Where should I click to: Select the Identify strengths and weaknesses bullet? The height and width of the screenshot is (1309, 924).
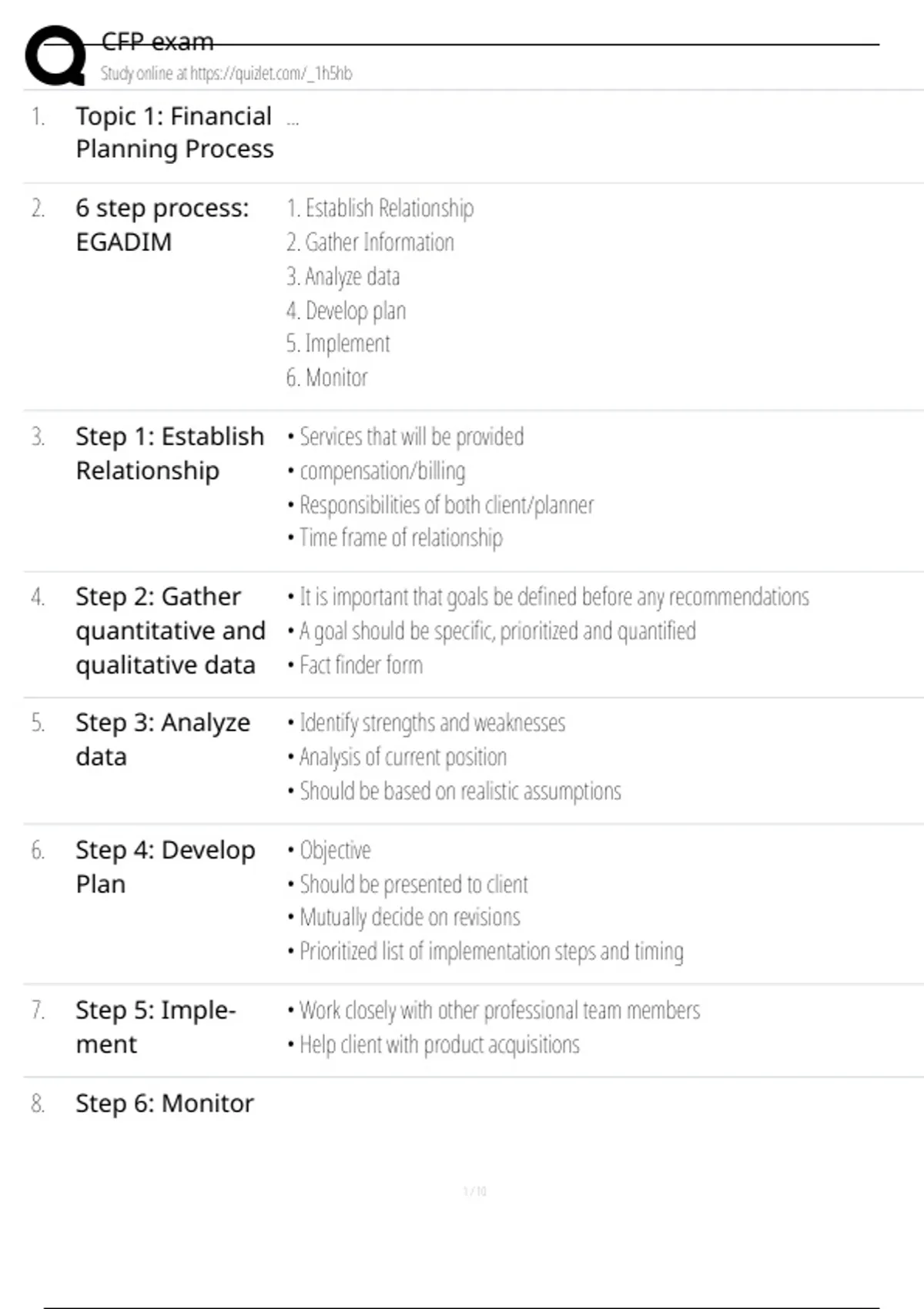pyautogui.click(x=432, y=723)
